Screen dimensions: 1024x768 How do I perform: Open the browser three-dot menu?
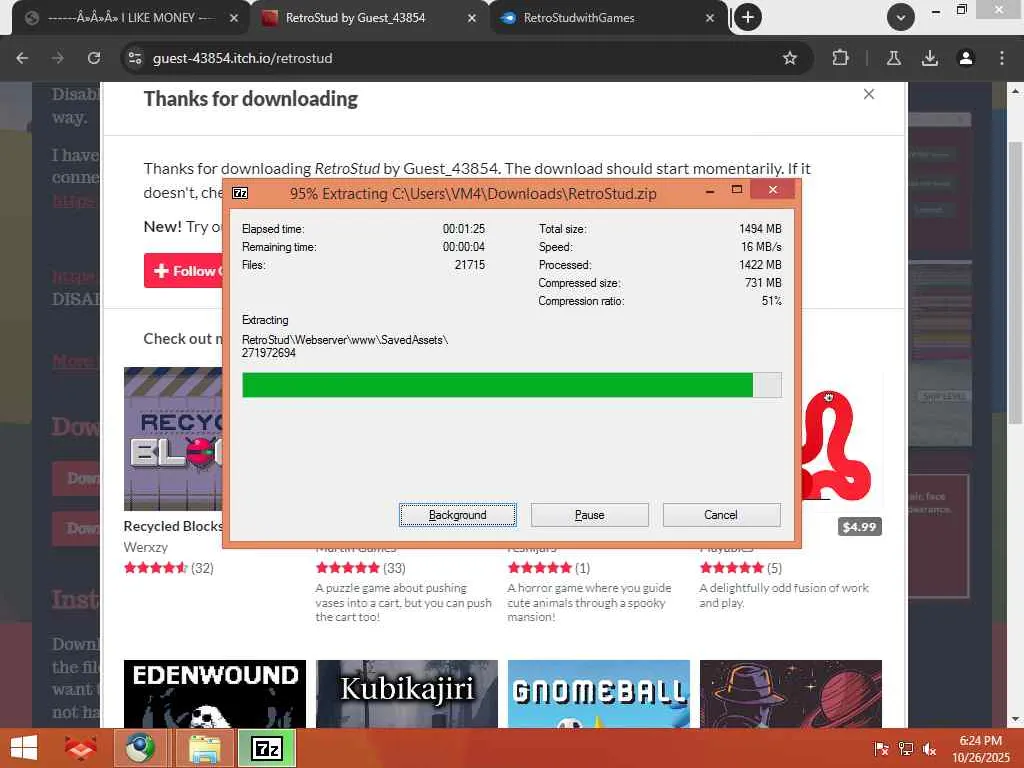(1001, 58)
